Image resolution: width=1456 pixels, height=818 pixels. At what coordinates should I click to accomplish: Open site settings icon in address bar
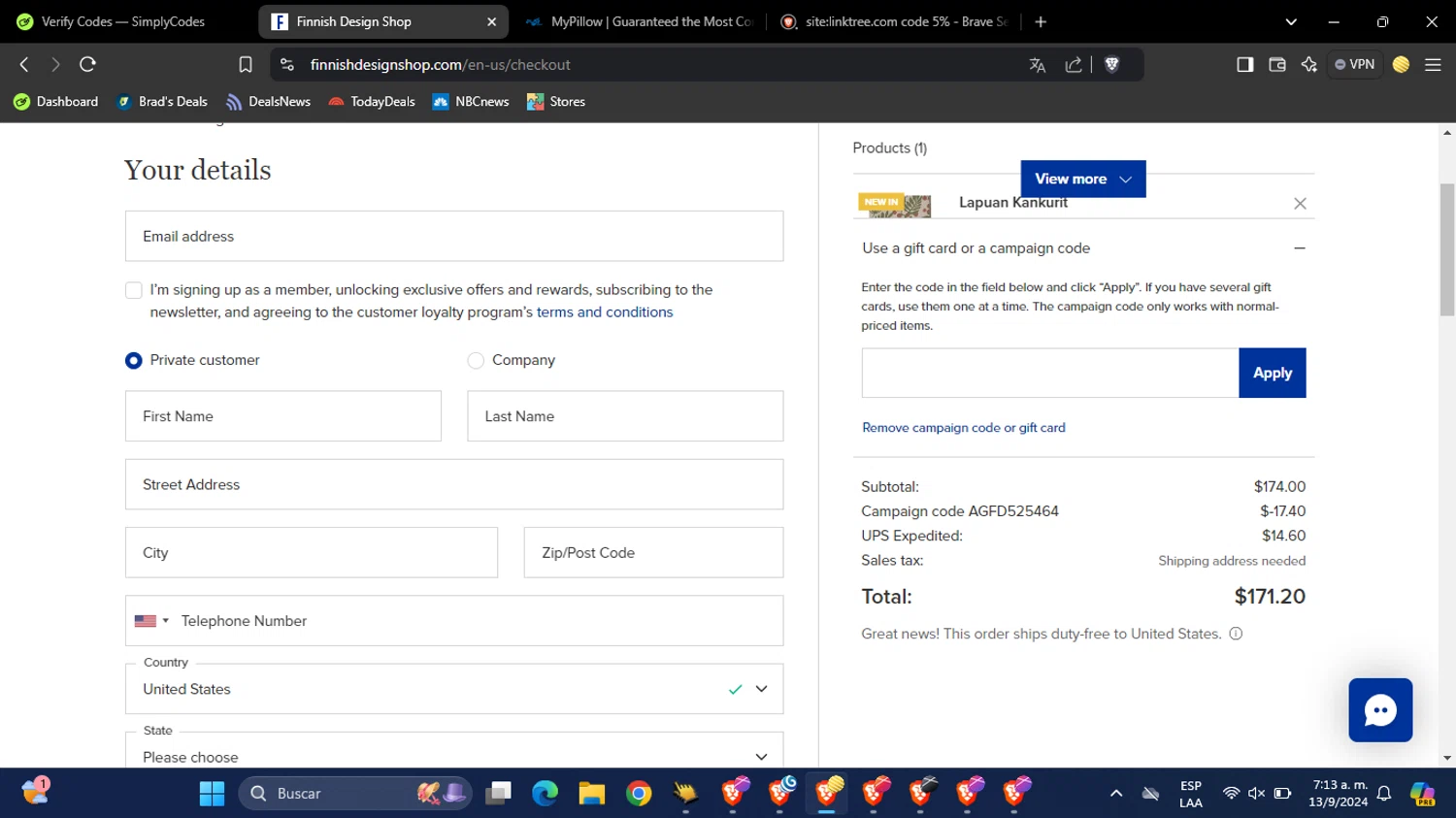click(x=286, y=64)
